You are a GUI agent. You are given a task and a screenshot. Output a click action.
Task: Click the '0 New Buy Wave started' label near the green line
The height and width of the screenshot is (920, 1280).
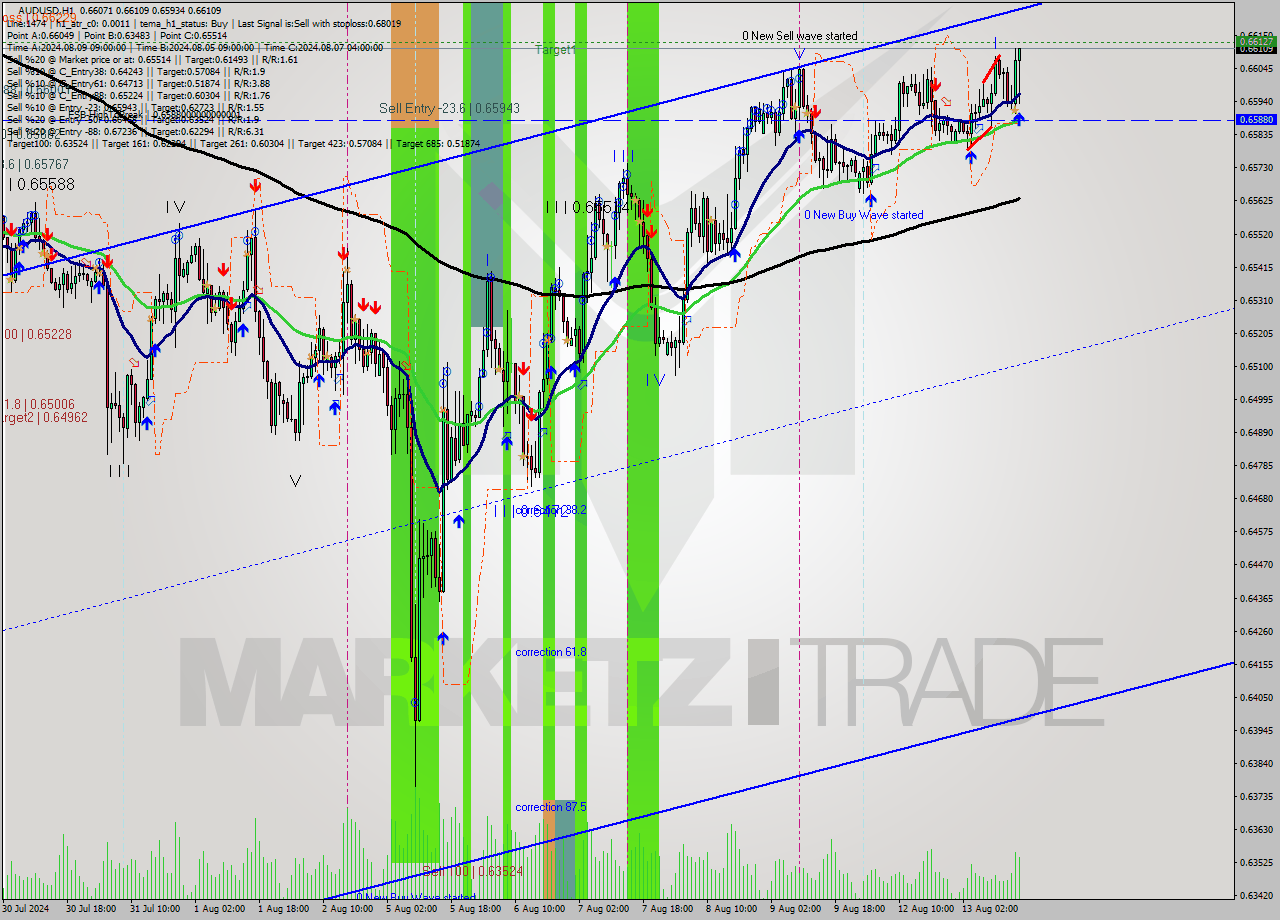[x=864, y=215]
